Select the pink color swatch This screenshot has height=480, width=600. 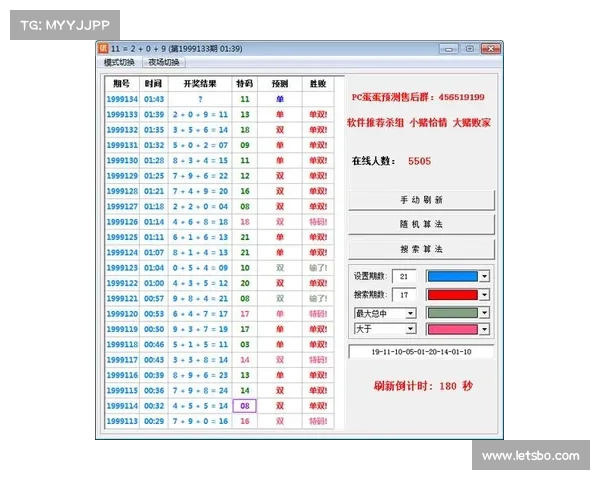453,329
